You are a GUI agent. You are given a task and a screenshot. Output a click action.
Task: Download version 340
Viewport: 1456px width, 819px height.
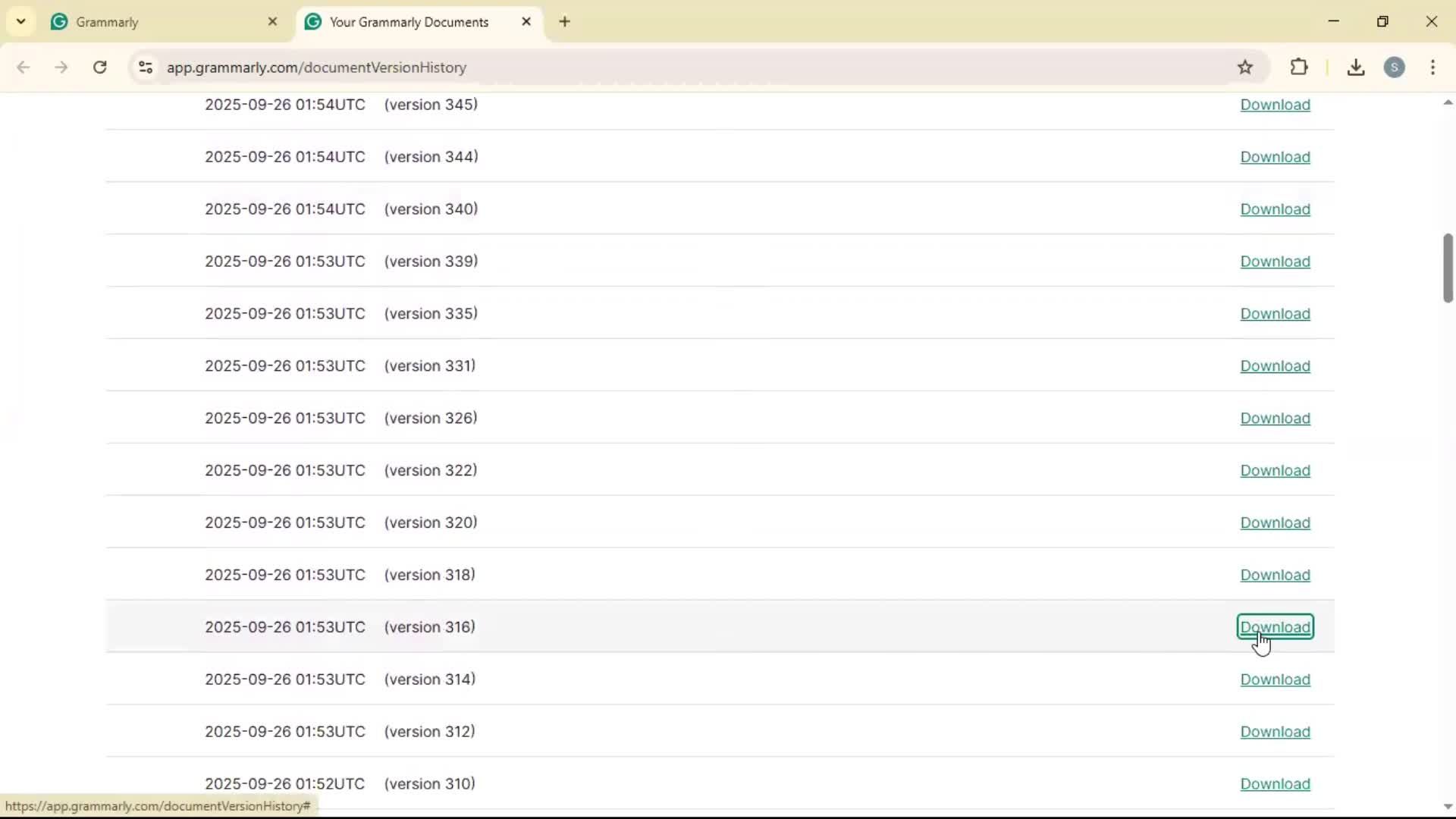point(1275,209)
